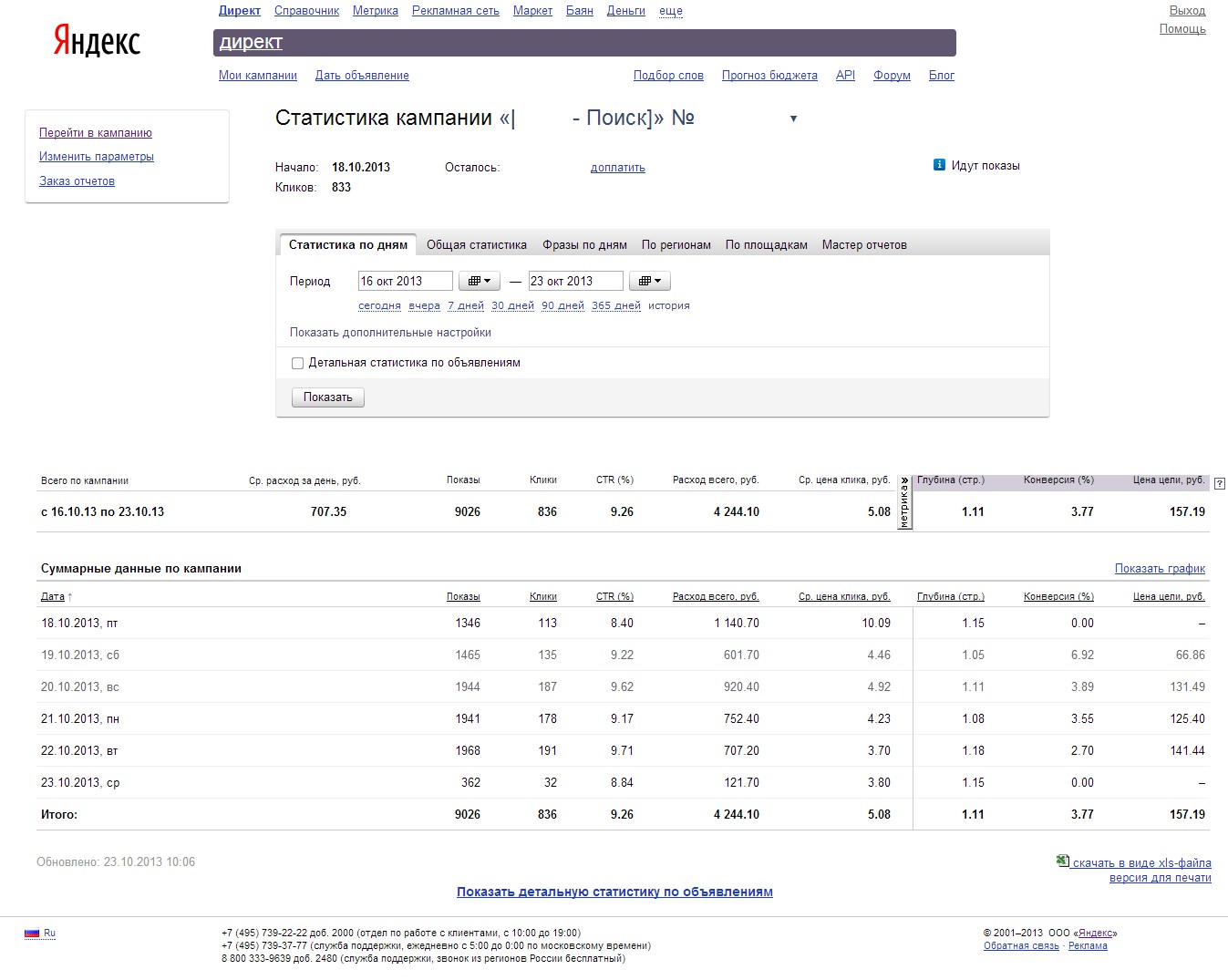Click the blue info icon near Идут показы
Screen dimensions: 1228x980
pyautogui.click(x=939, y=165)
